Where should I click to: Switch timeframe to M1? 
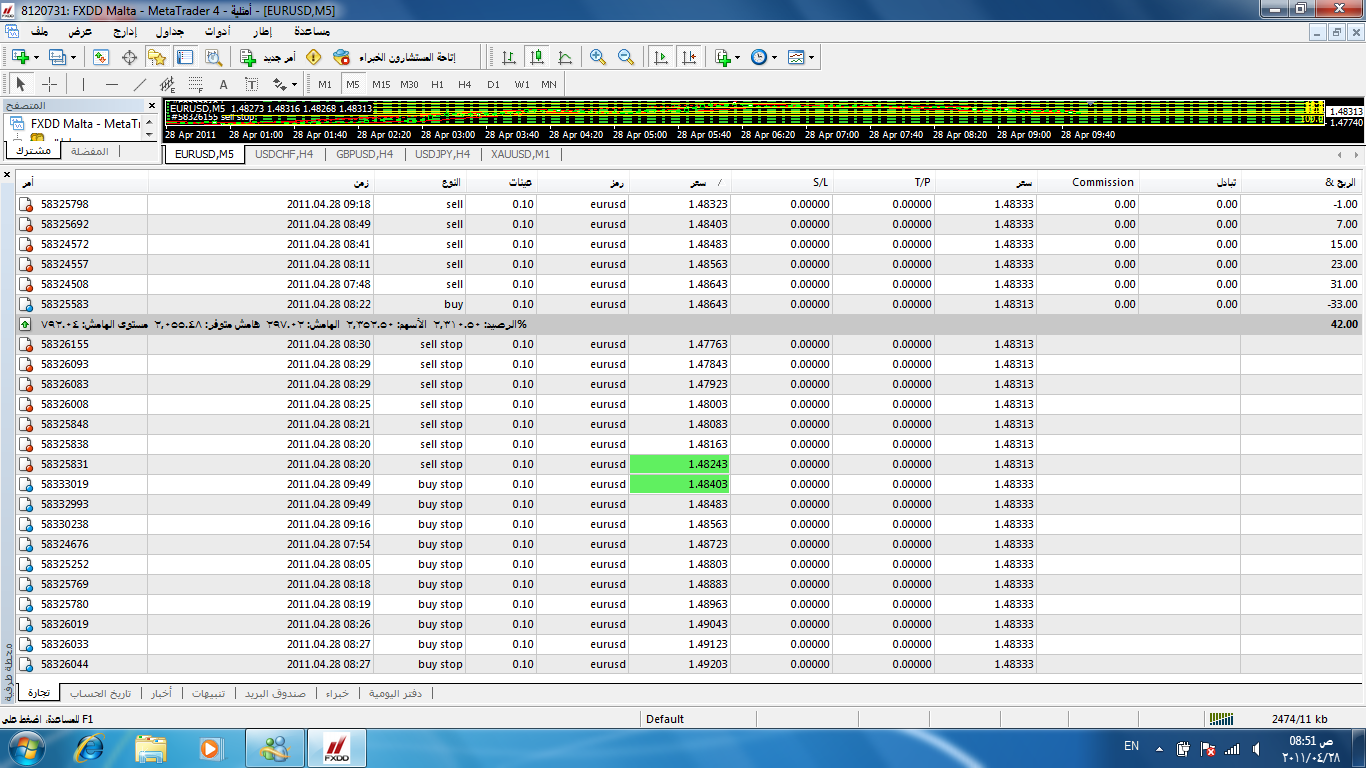[325, 84]
